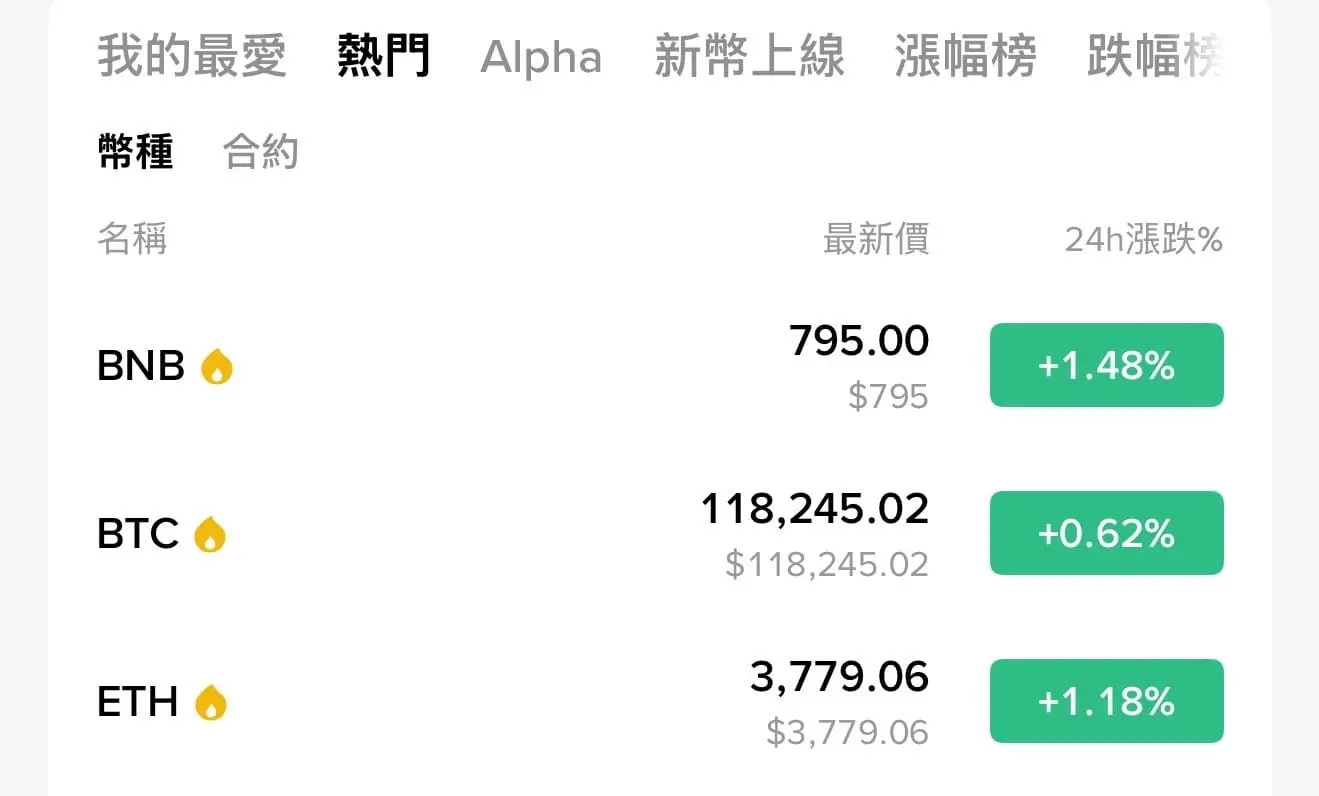Open the BTC price 118,245.02
1319x796 pixels.
[815, 510]
